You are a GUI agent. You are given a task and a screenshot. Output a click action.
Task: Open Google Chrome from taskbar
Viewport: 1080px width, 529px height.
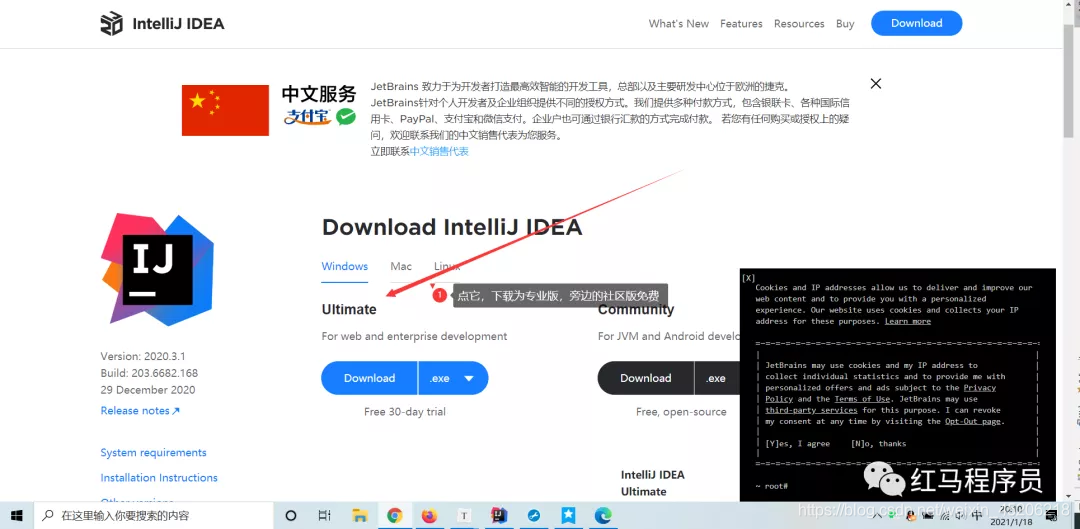pyautogui.click(x=395, y=515)
